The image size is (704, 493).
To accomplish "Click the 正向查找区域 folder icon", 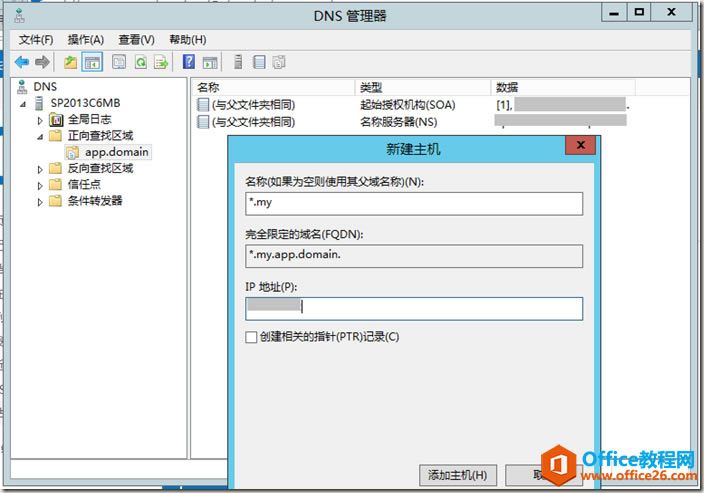I will pos(55,136).
